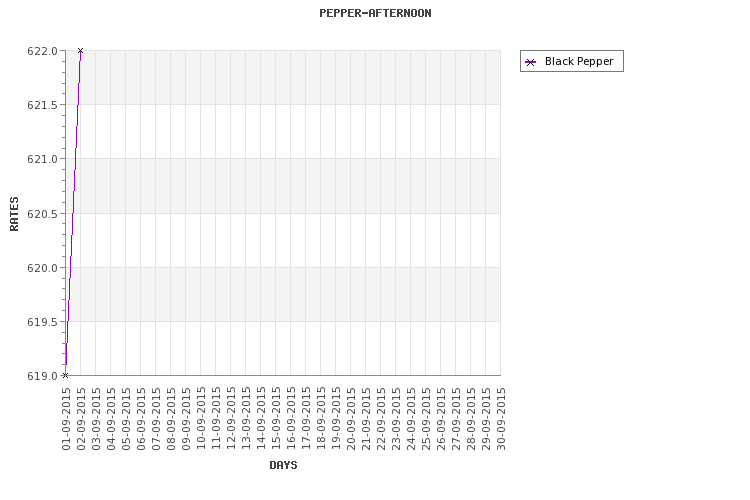Select the 01-09-2015 date axis label

pyautogui.click(x=66, y=419)
